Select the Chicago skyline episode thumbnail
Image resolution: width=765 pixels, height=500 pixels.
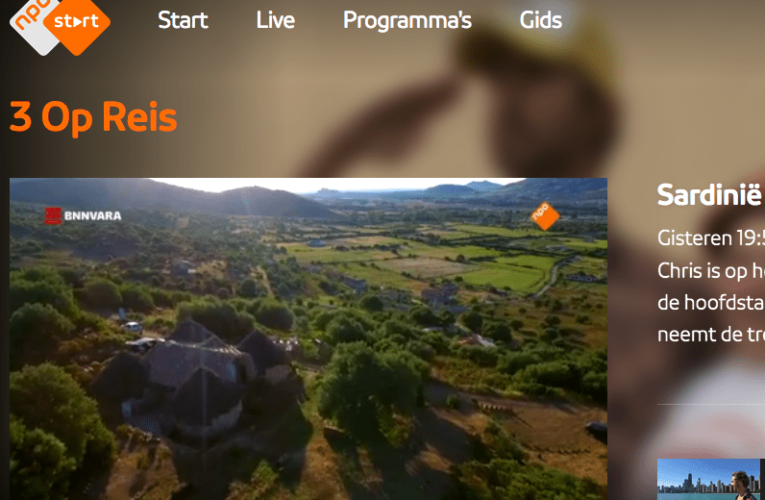[x=711, y=479]
